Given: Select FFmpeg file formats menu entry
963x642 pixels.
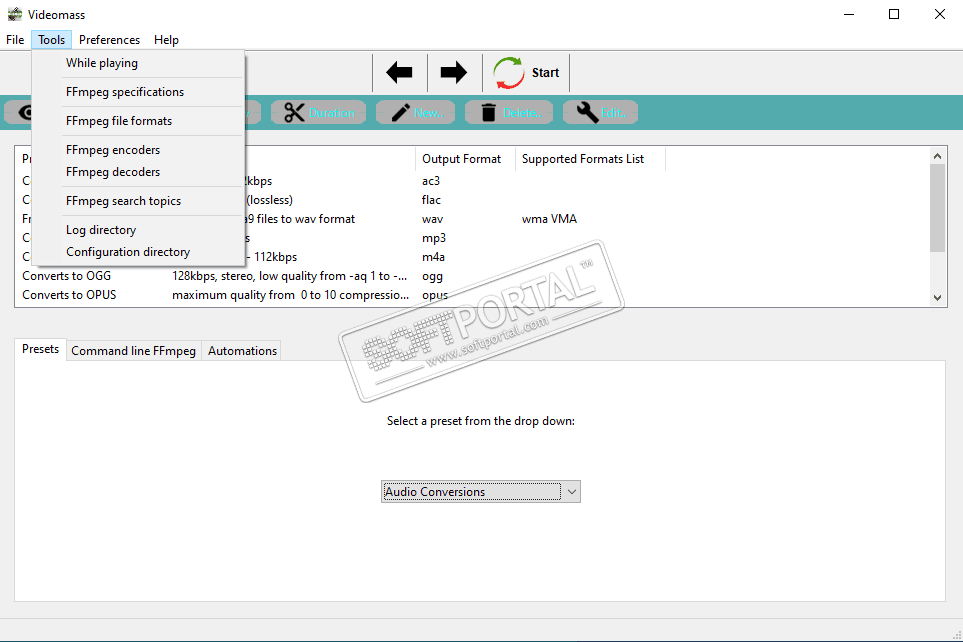Looking at the screenshot, I should tap(138, 120).
